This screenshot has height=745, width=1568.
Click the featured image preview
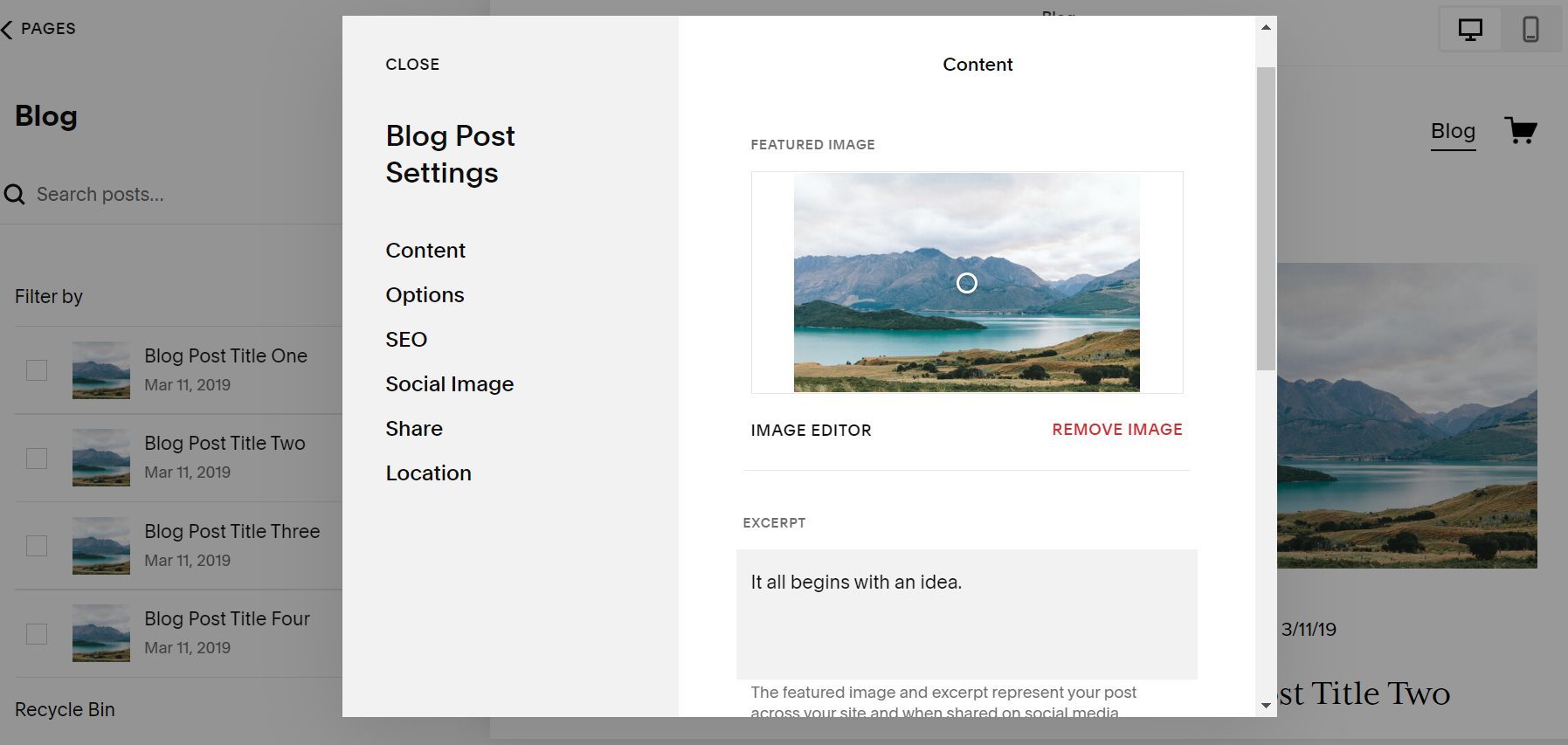click(x=966, y=282)
